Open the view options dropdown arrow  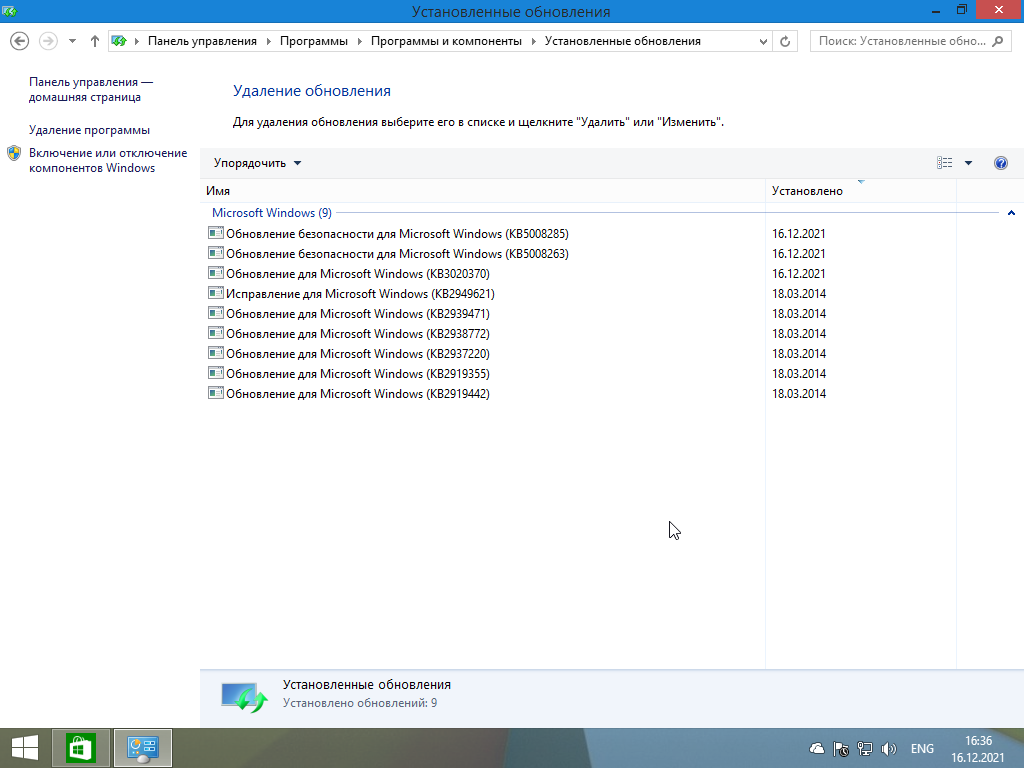point(968,163)
